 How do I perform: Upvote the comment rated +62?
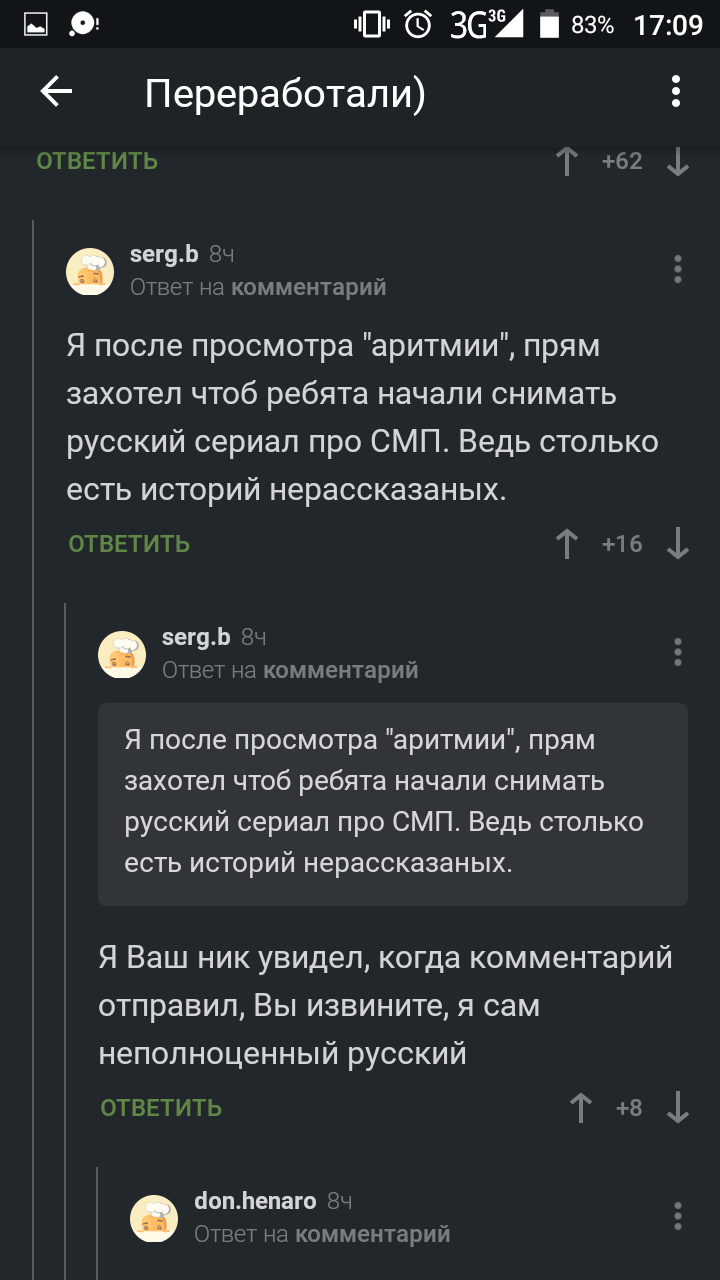[x=567, y=161]
